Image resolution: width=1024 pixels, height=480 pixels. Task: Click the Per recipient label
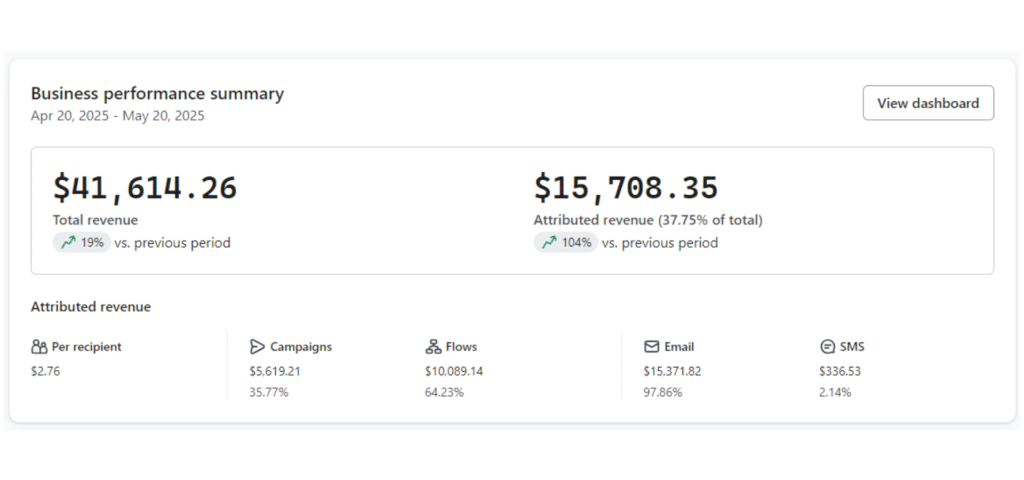pyautogui.click(x=87, y=347)
